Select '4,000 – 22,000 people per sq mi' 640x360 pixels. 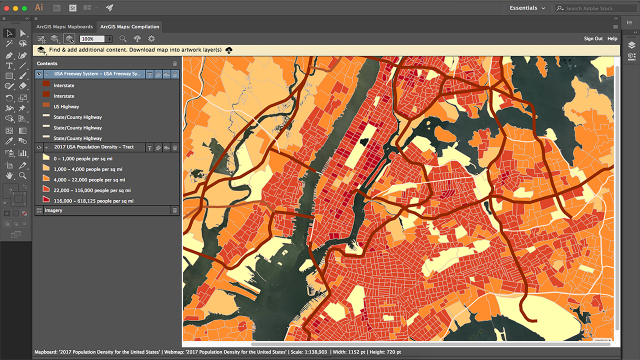[89, 180]
